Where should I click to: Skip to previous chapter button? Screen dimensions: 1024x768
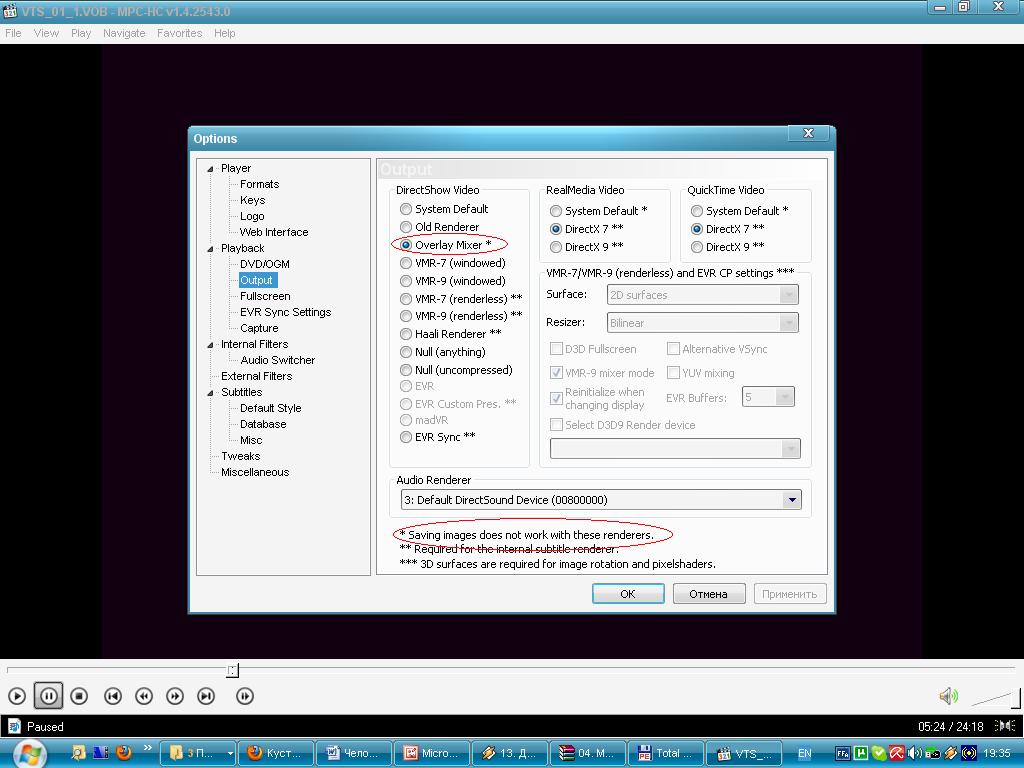pyautogui.click(x=113, y=696)
